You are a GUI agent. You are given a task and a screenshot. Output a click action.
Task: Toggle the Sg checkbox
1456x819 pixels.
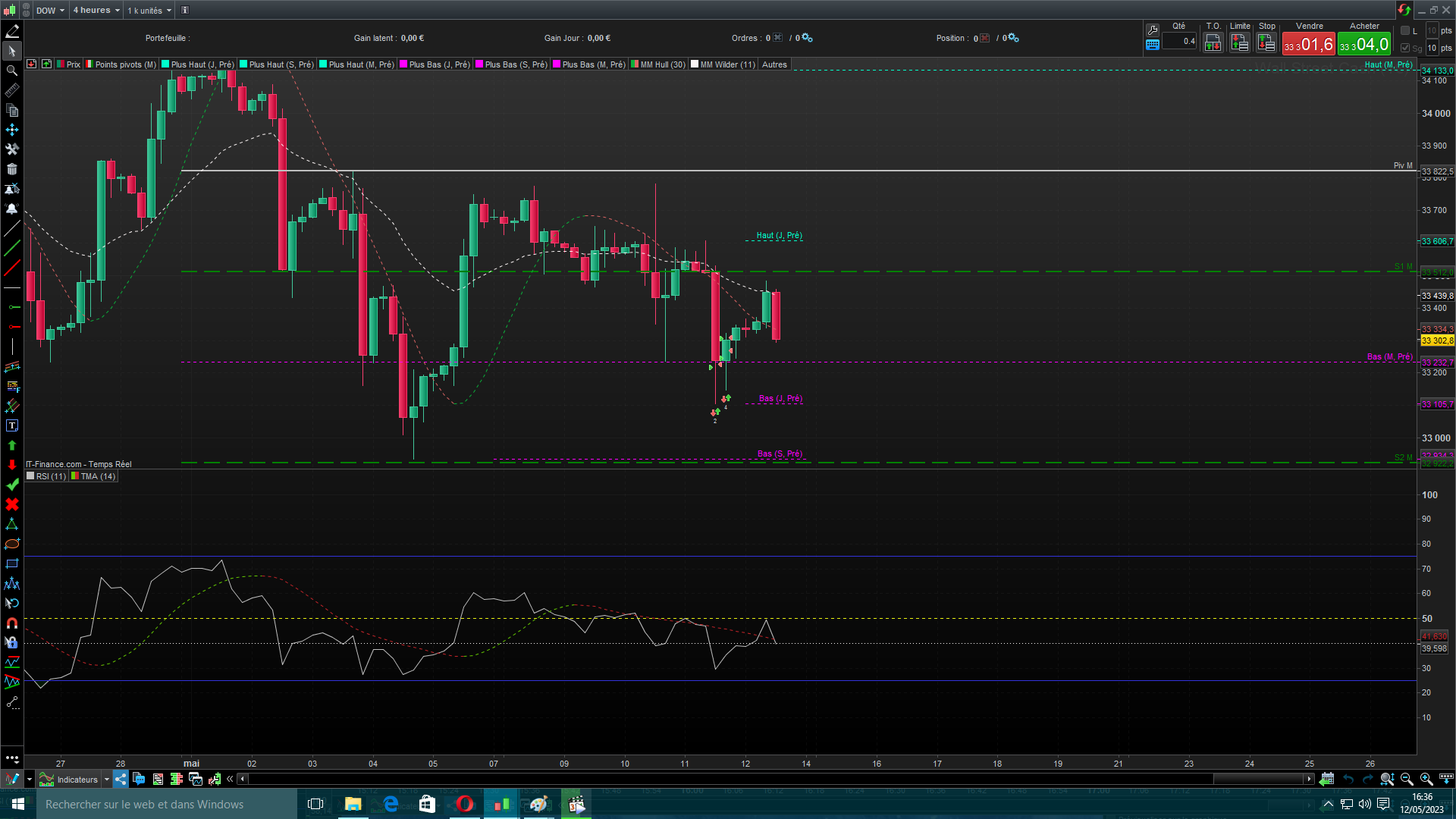[1405, 48]
